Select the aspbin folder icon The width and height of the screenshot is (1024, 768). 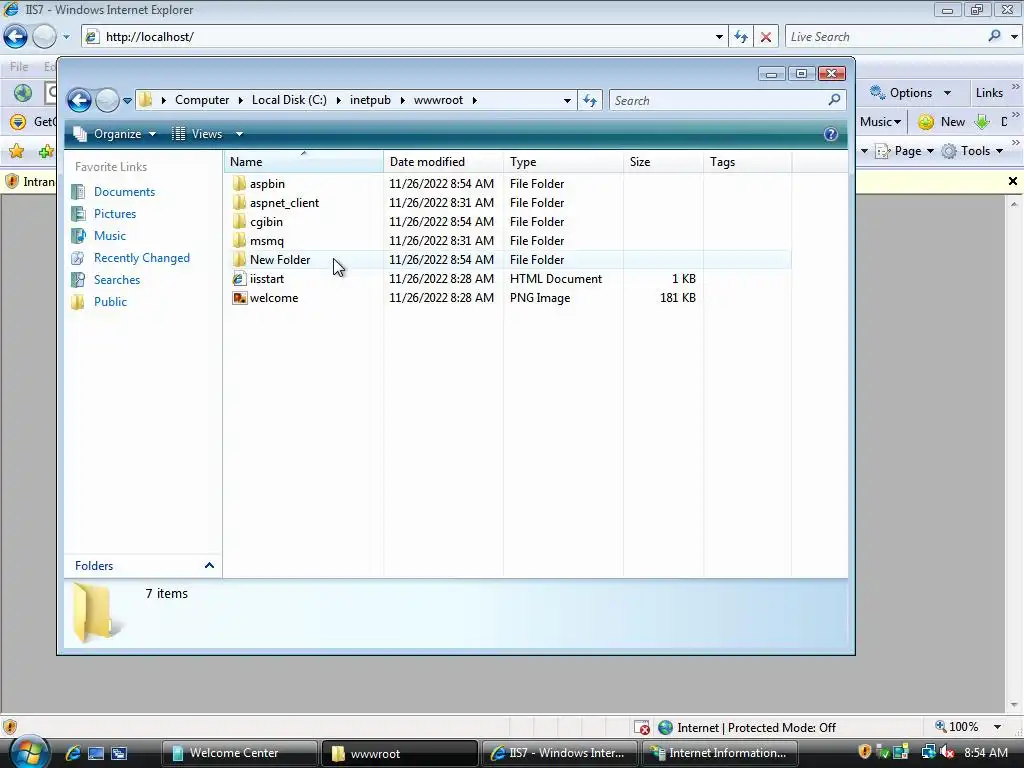[x=239, y=184]
